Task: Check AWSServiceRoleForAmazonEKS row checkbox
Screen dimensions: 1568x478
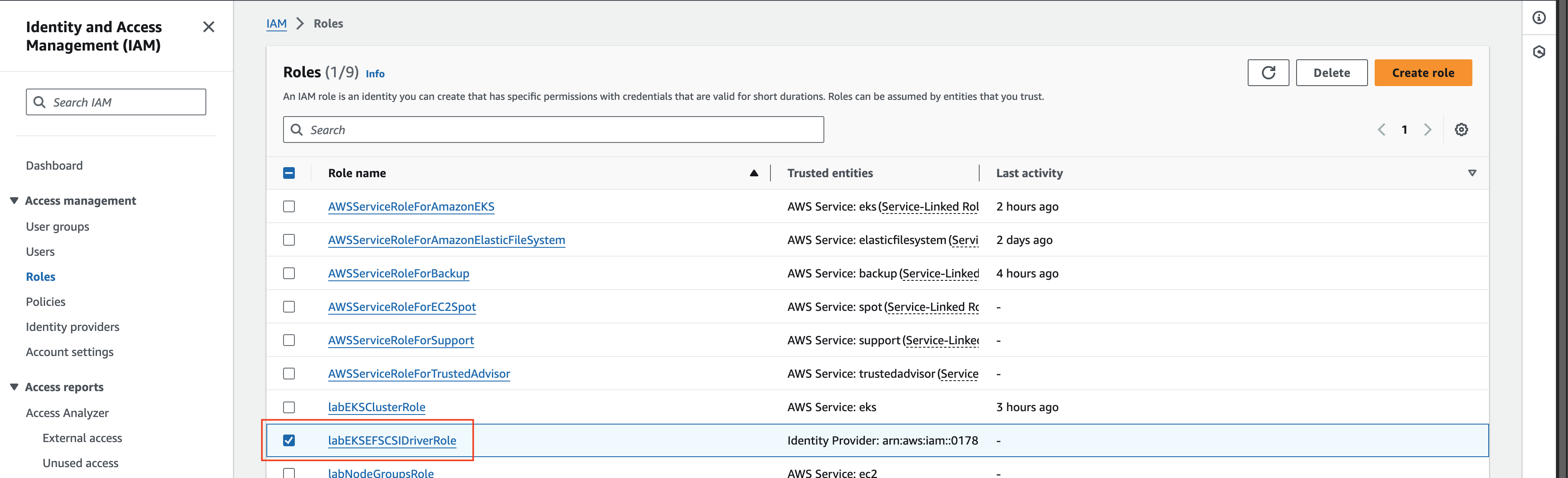Action: click(x=289, y=206)
